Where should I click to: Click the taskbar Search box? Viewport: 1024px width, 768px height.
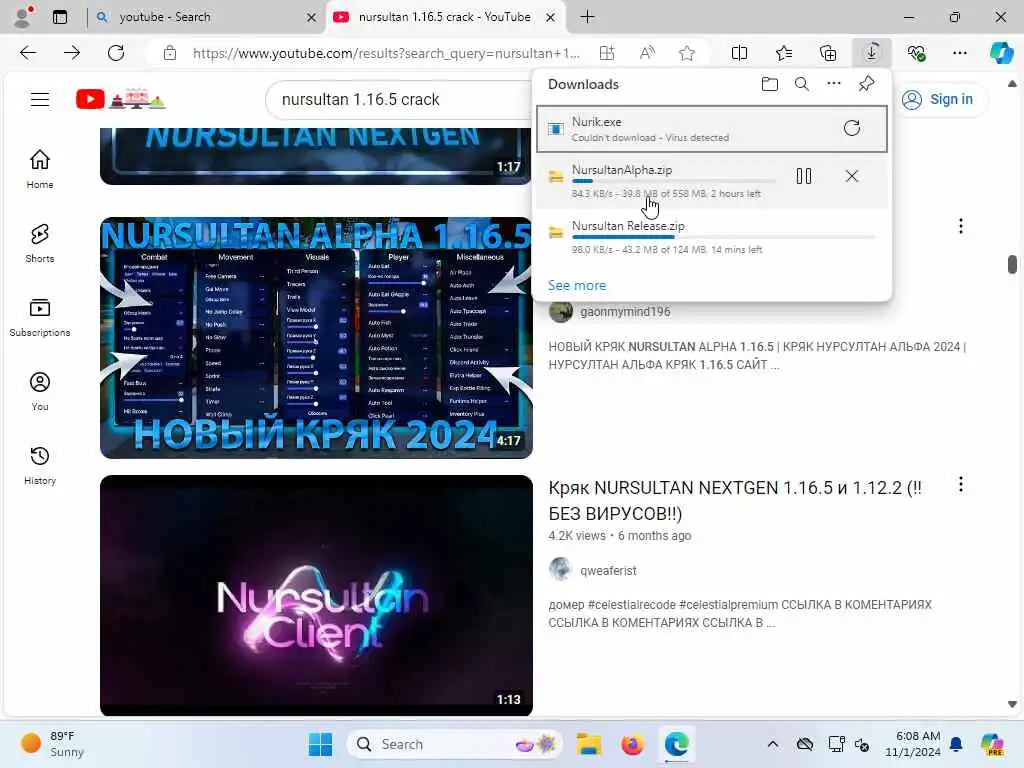tap(455, 744)
